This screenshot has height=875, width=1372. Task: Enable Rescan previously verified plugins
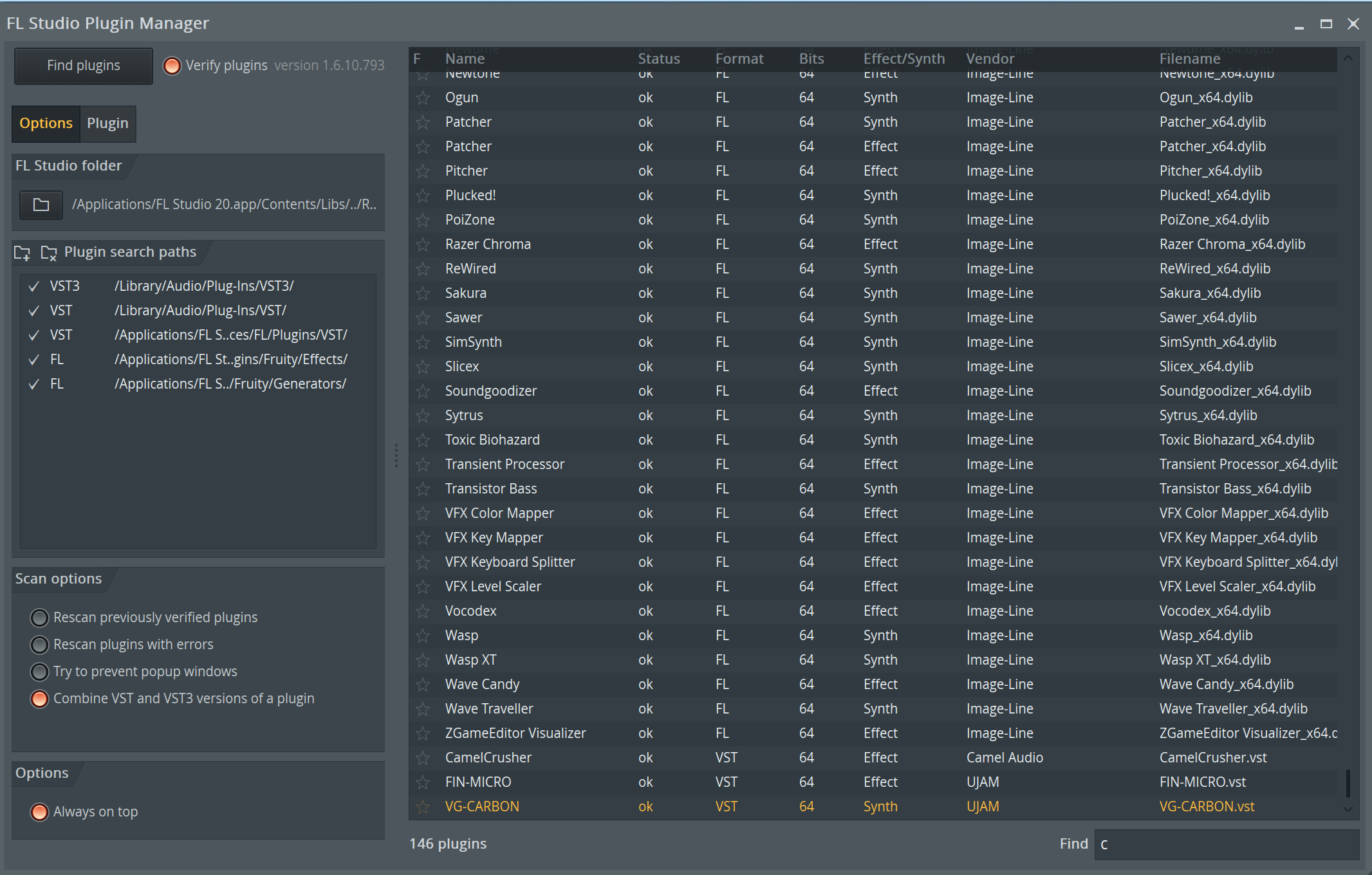(40, 618)
